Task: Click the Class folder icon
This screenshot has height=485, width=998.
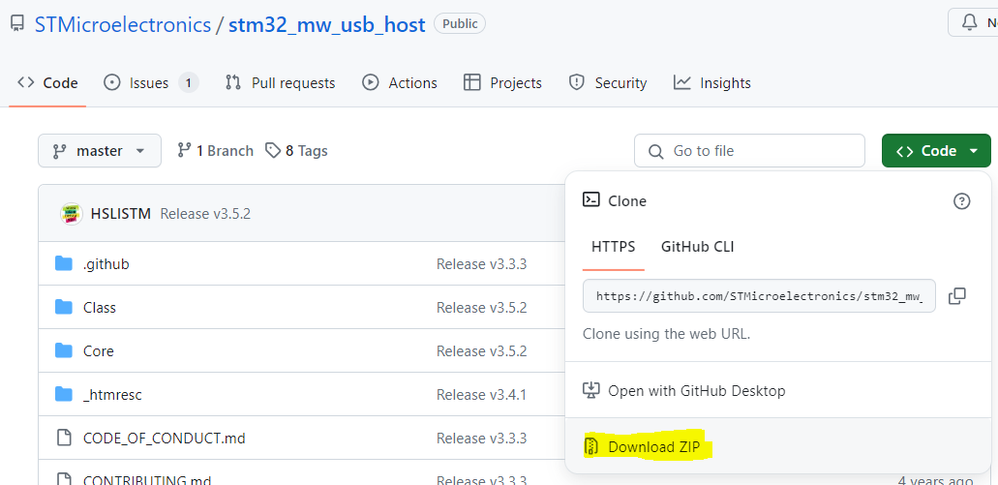Action: [x=64, y=307]
